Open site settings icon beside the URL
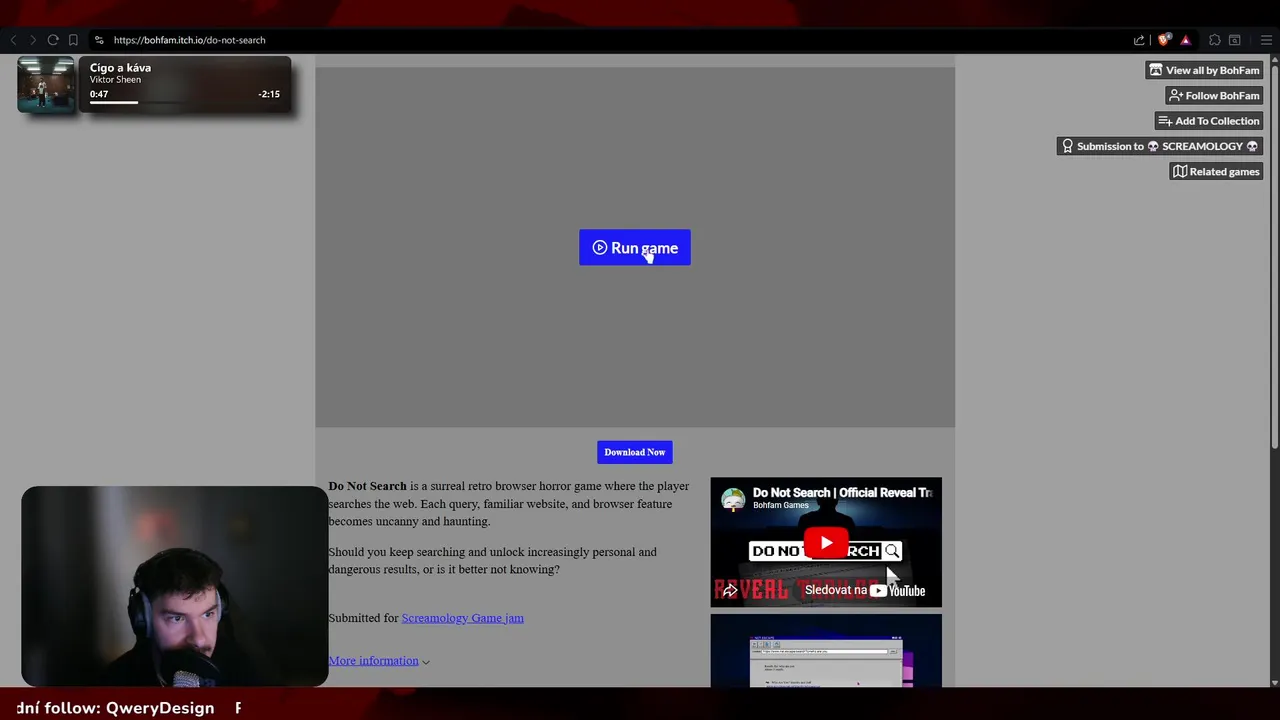This screenshot has width=1280, height=720. 99,40
